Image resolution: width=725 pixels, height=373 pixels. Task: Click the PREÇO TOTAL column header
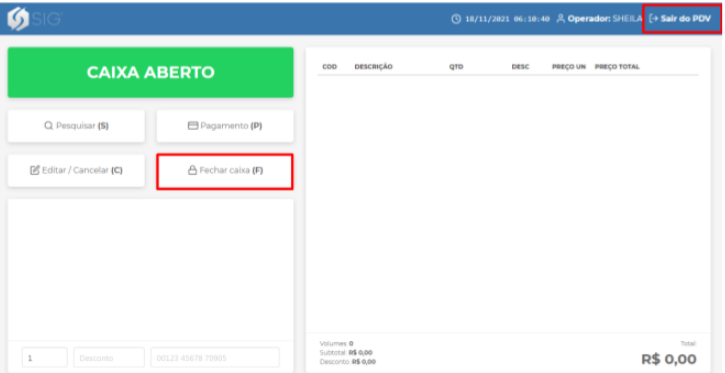617,67
